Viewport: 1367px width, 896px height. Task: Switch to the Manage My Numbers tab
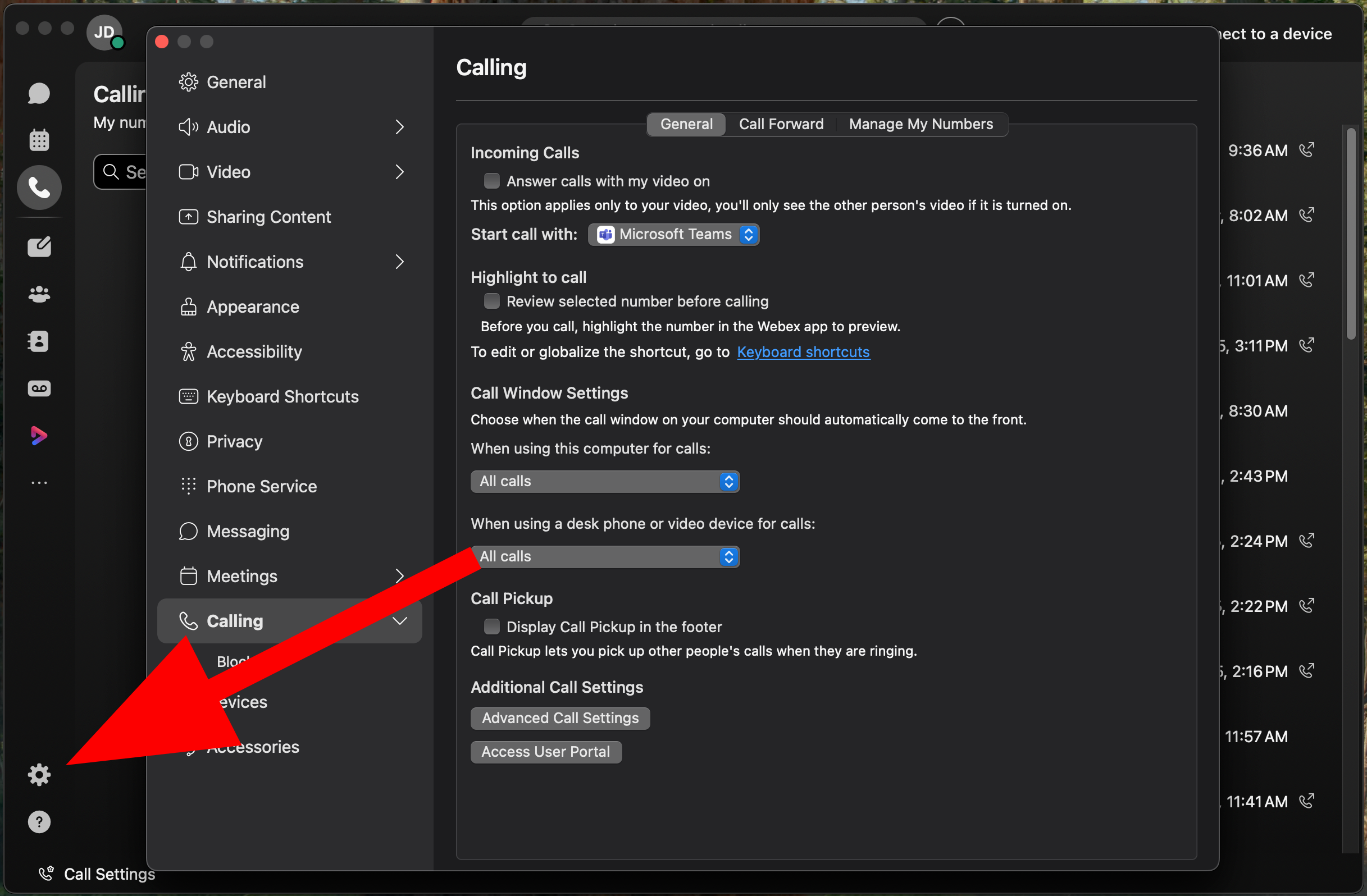921,124
